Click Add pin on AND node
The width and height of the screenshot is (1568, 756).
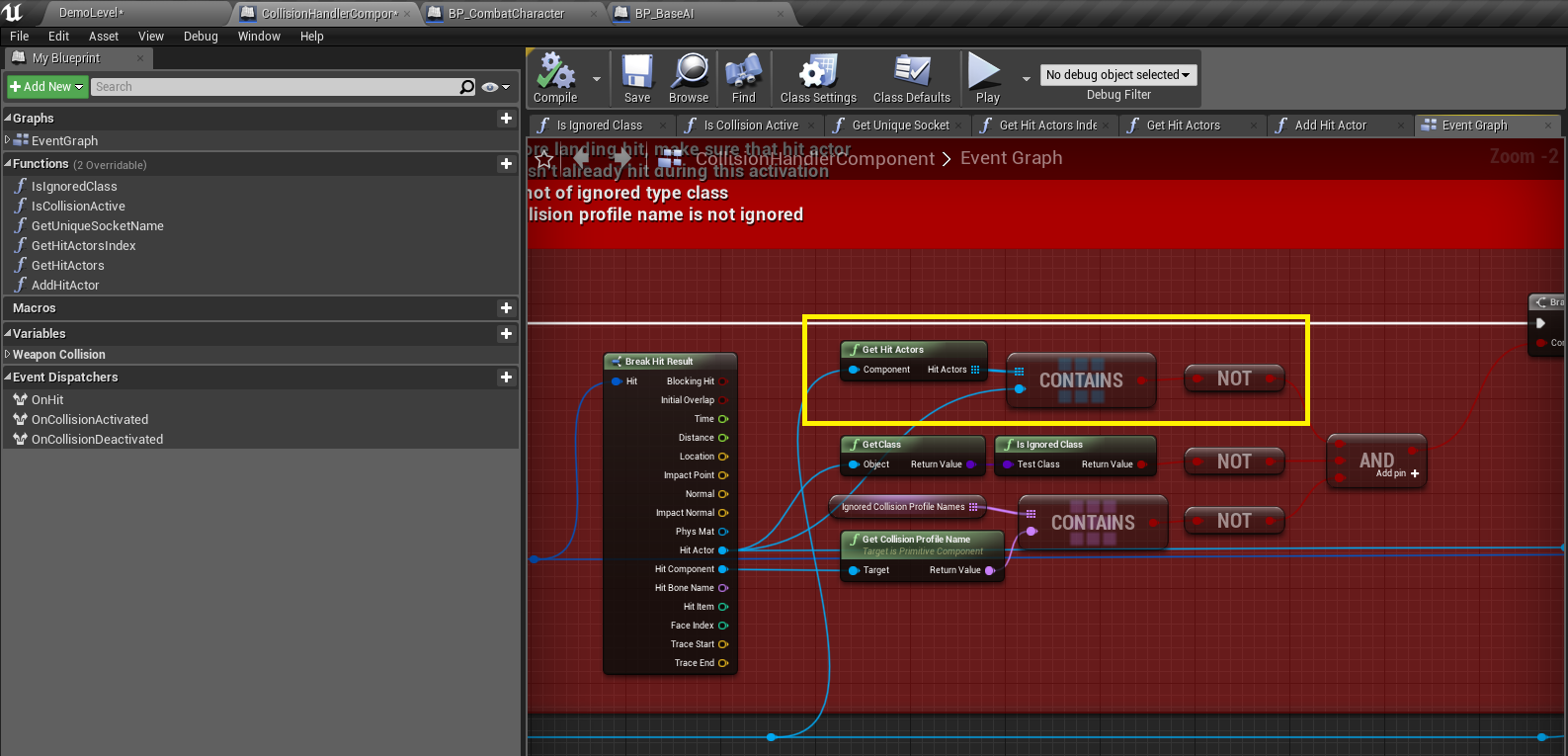[1414, 474]
